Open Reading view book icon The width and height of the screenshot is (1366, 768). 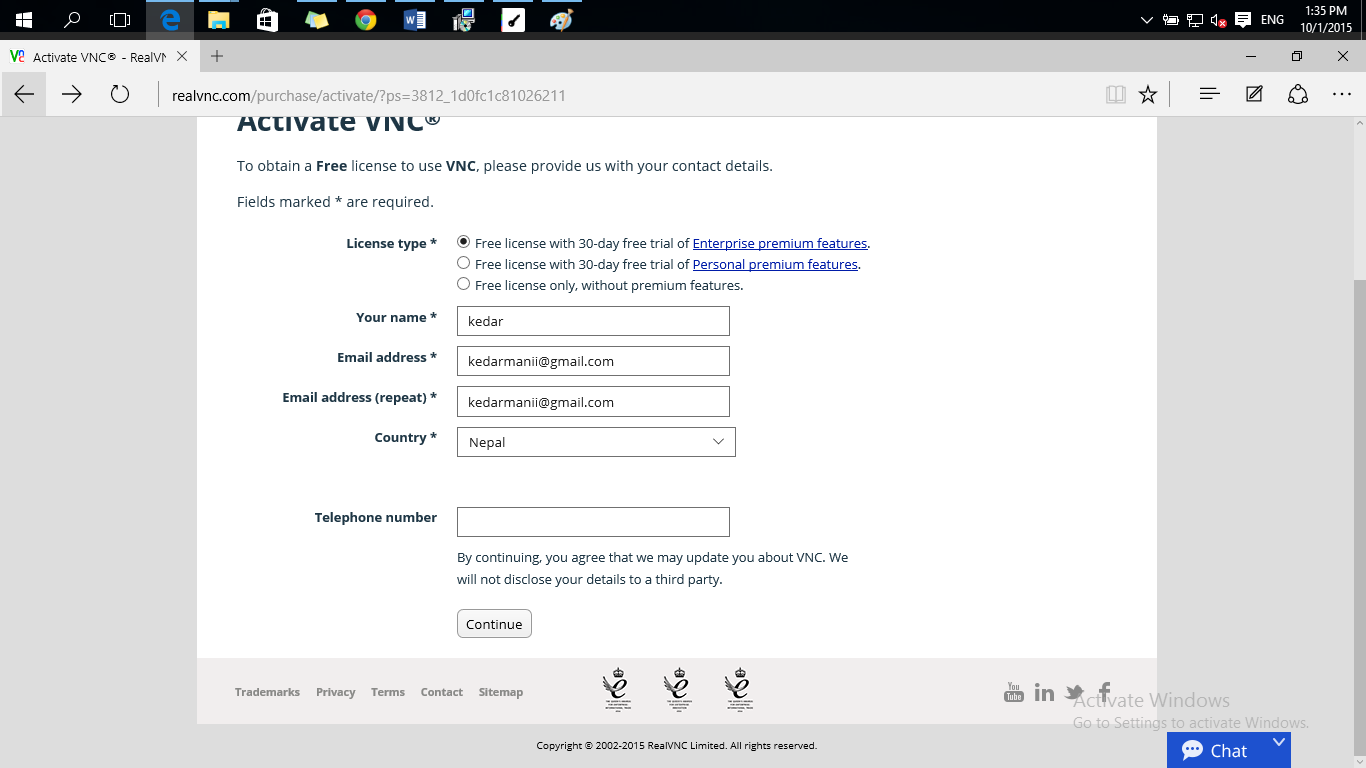tap(1116, 94)
